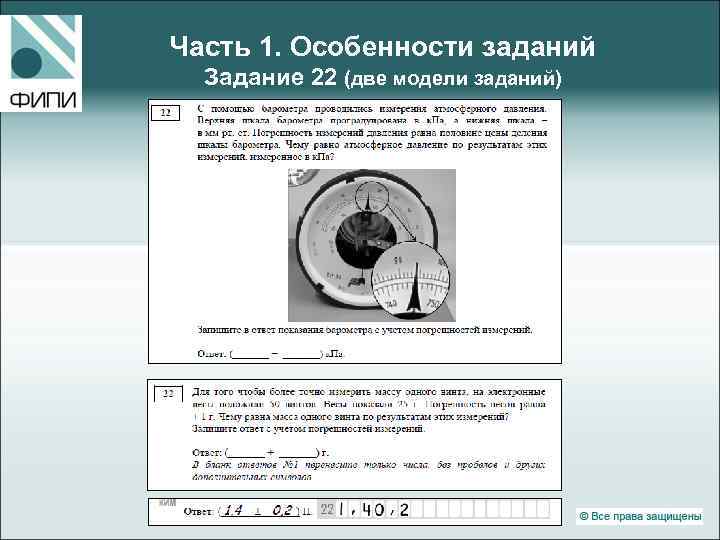
Task: Click the first answer cell containing '1'
Action: 341,509
